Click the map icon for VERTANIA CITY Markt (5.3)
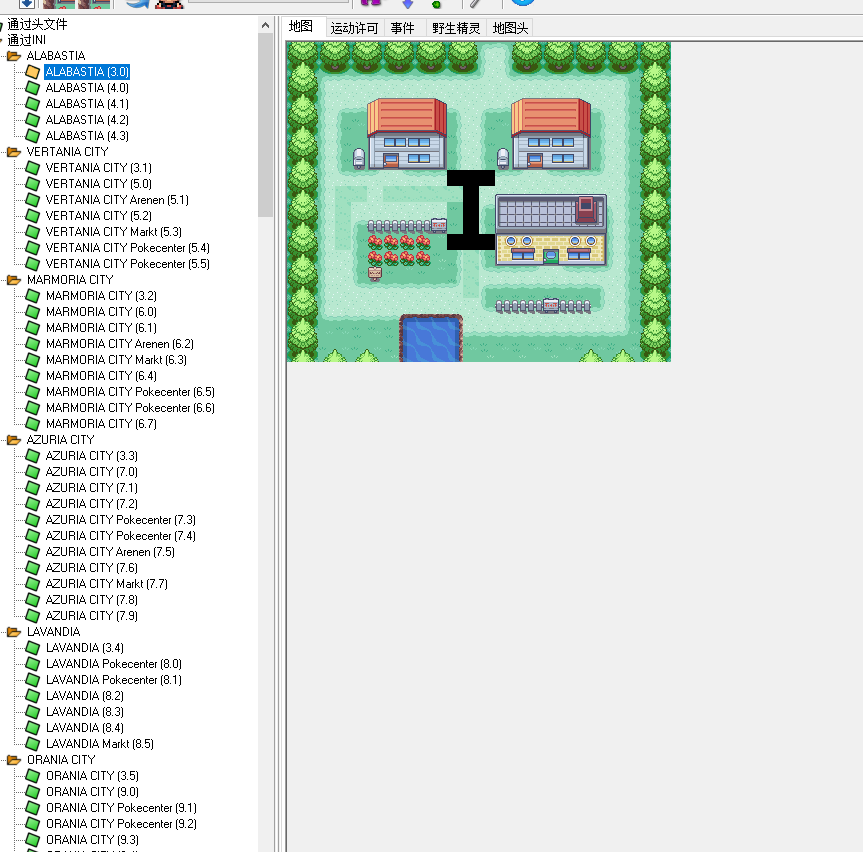863x852 pixels. click(32, 232)
